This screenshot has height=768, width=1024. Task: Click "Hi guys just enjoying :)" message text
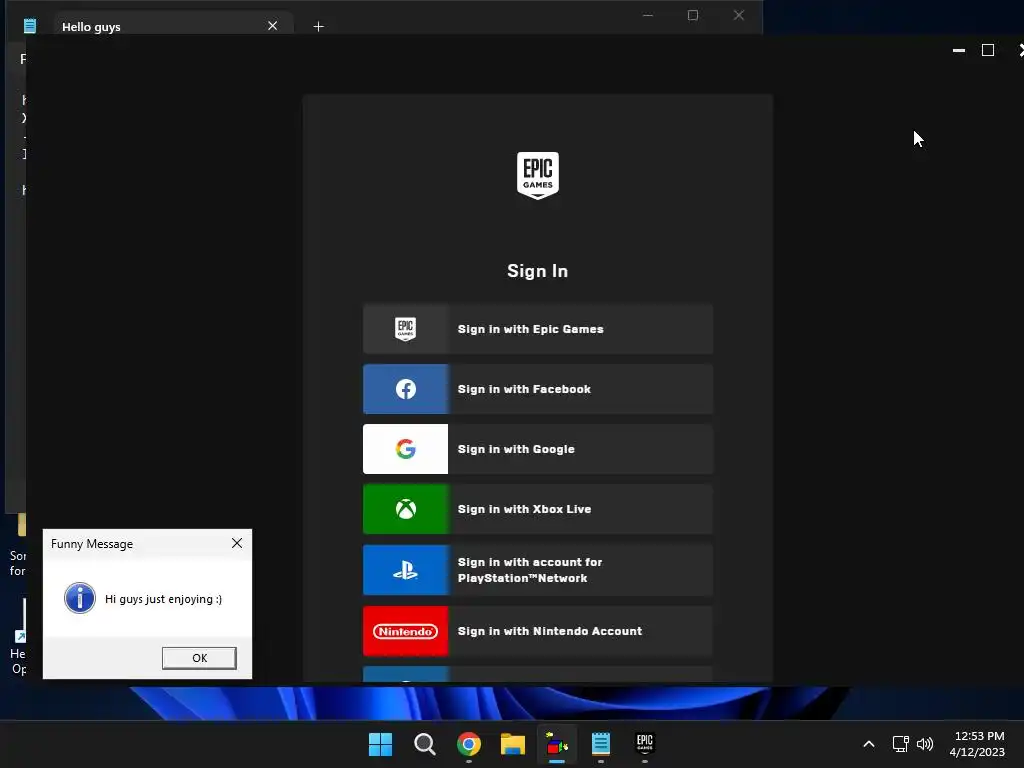click(x=163, y=599)
